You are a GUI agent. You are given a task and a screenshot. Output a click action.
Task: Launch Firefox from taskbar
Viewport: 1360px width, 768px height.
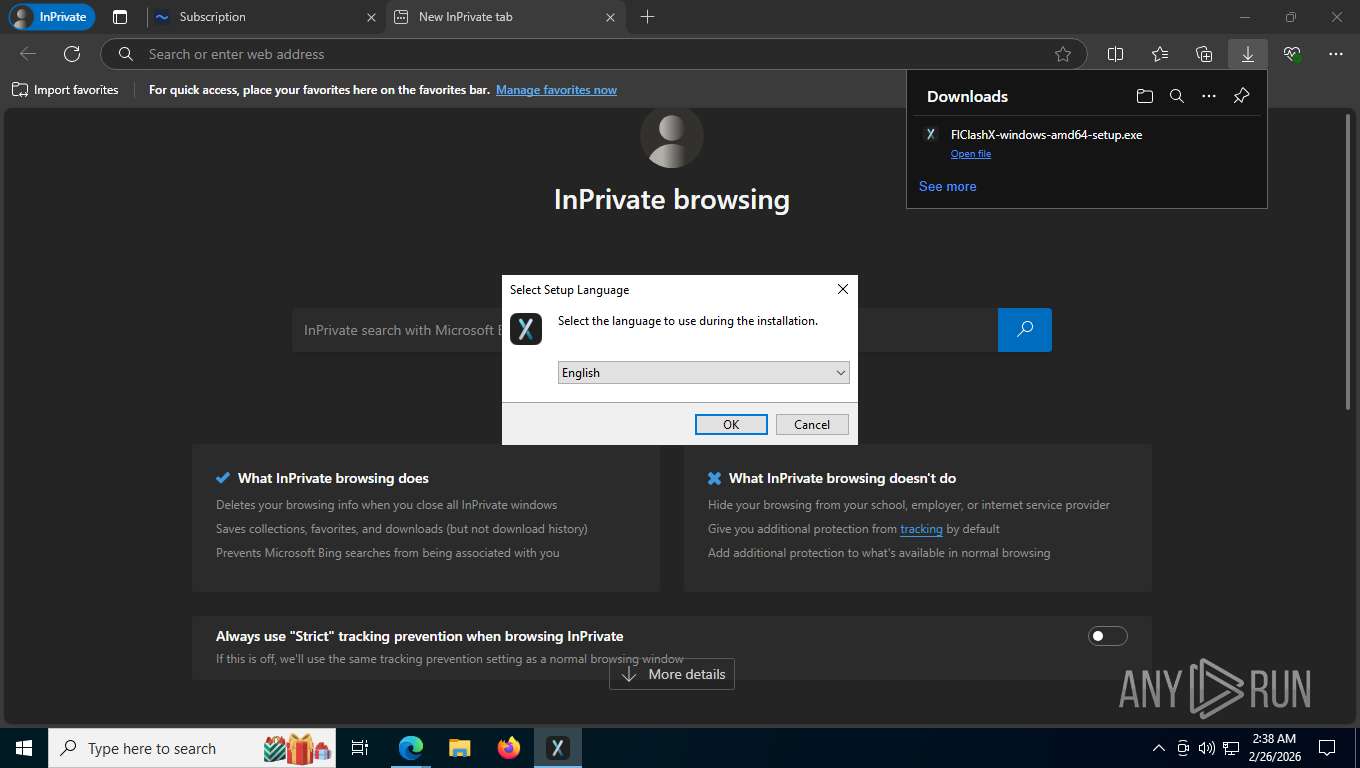[x=508, y=748]
